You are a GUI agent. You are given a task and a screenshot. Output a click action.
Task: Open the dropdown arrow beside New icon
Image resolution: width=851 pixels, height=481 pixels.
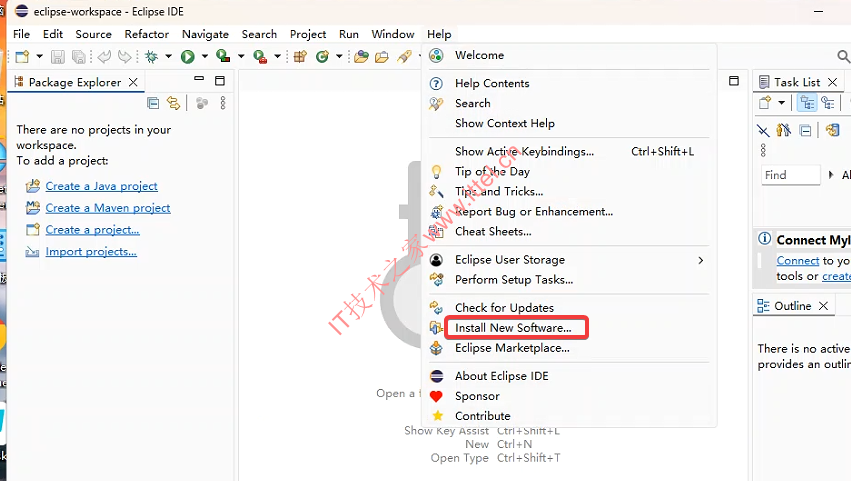click(x=40, y=56)
